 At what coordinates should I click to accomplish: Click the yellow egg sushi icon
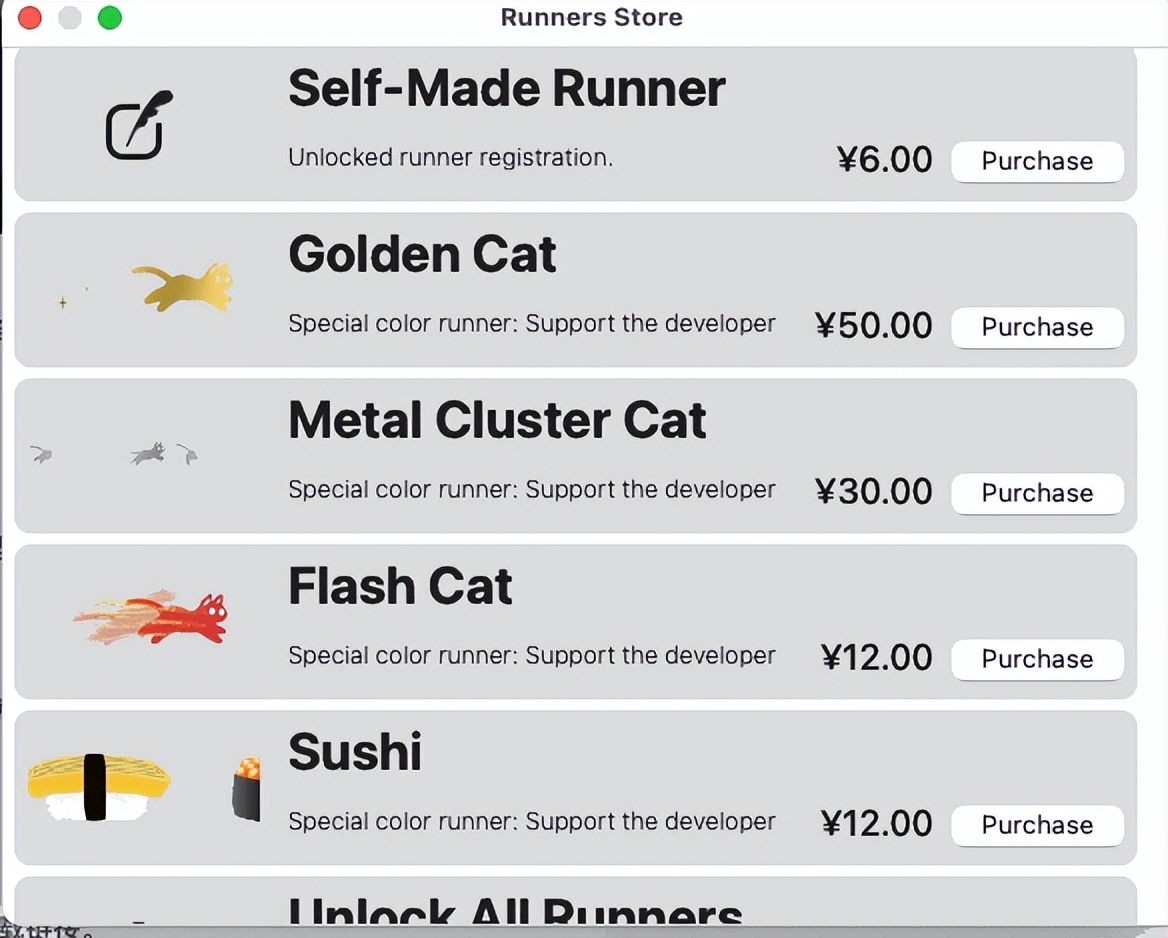coord(98,786)
